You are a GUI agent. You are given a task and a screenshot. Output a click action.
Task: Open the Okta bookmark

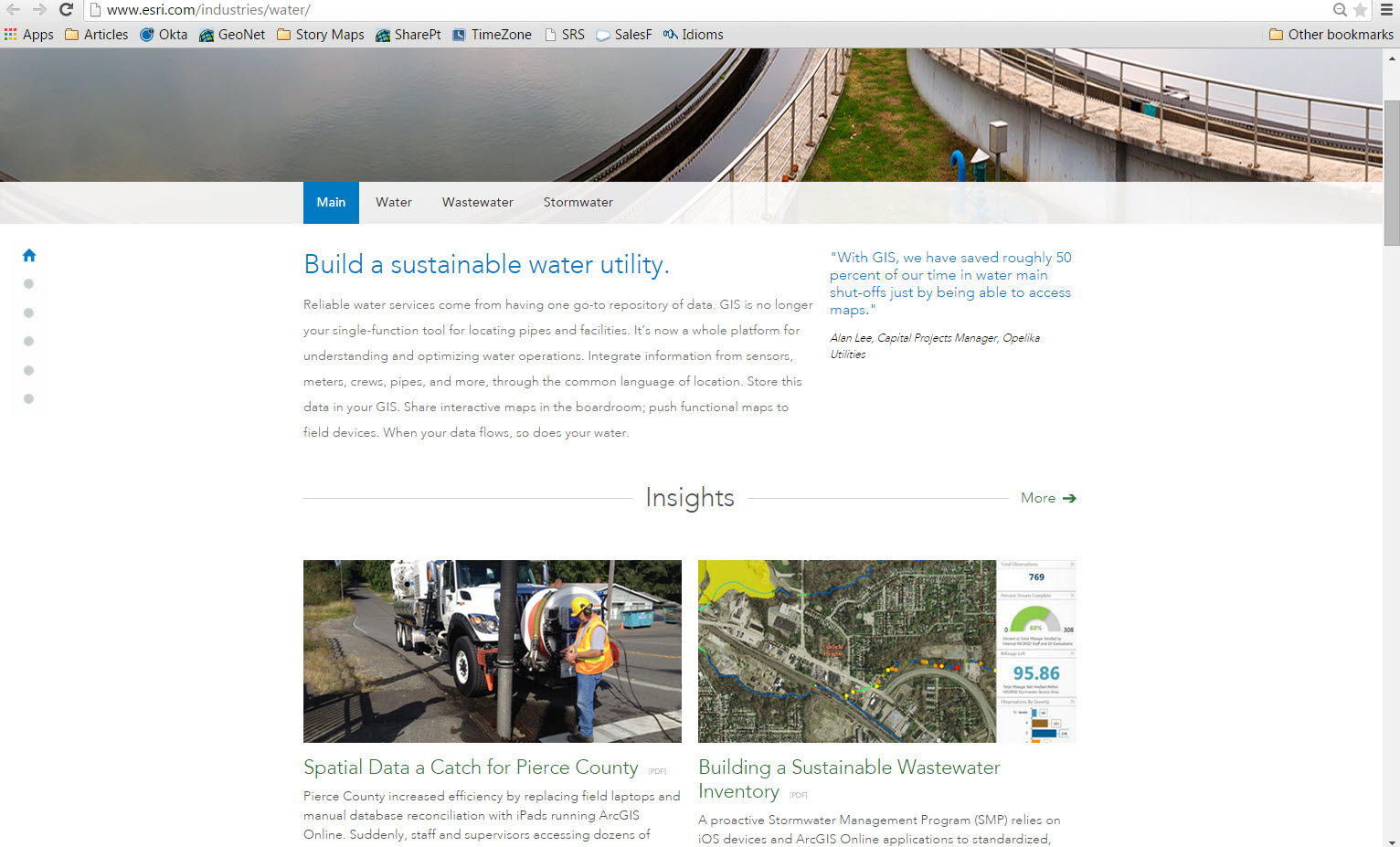tap(164, 35)
